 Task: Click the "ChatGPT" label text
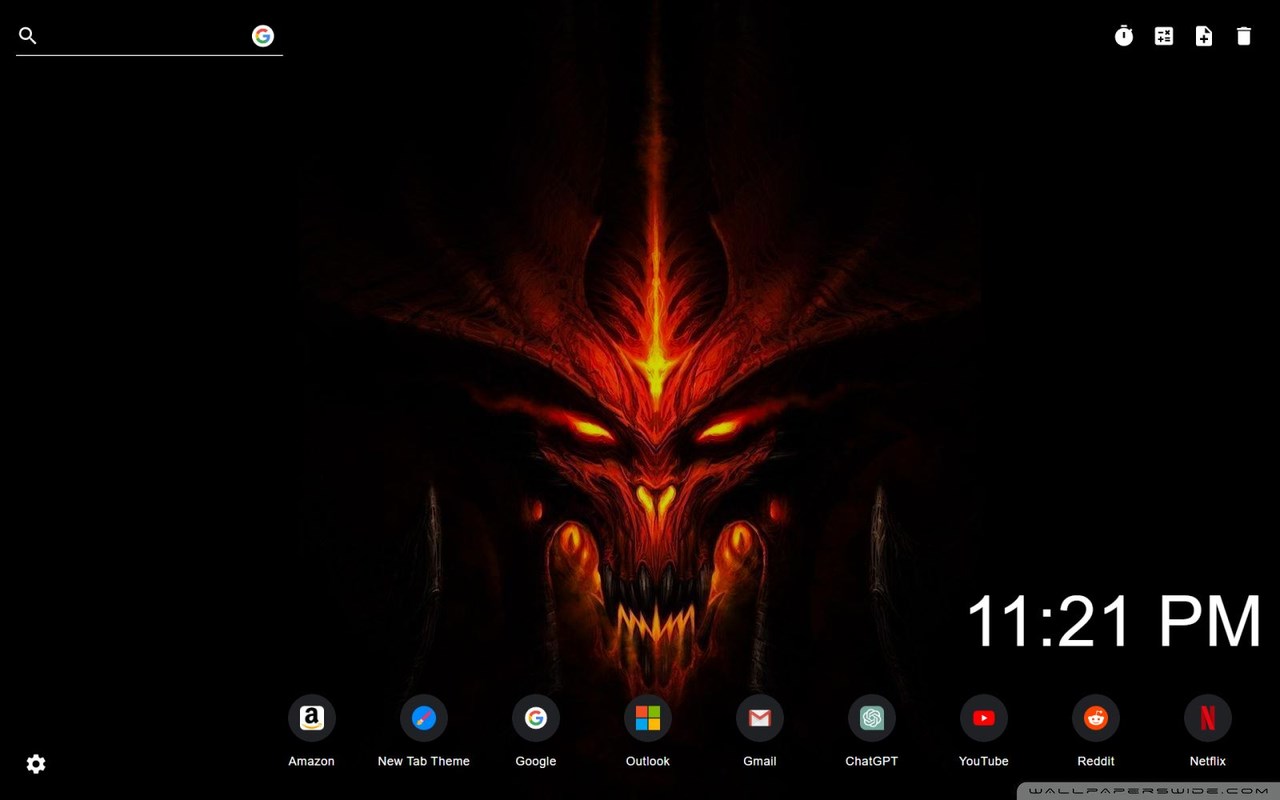[x=872, y=761]
